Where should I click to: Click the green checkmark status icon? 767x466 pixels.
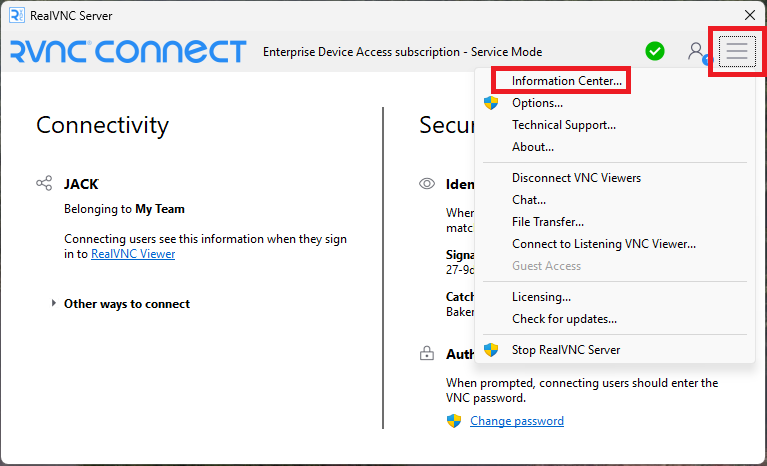(654, 51)
